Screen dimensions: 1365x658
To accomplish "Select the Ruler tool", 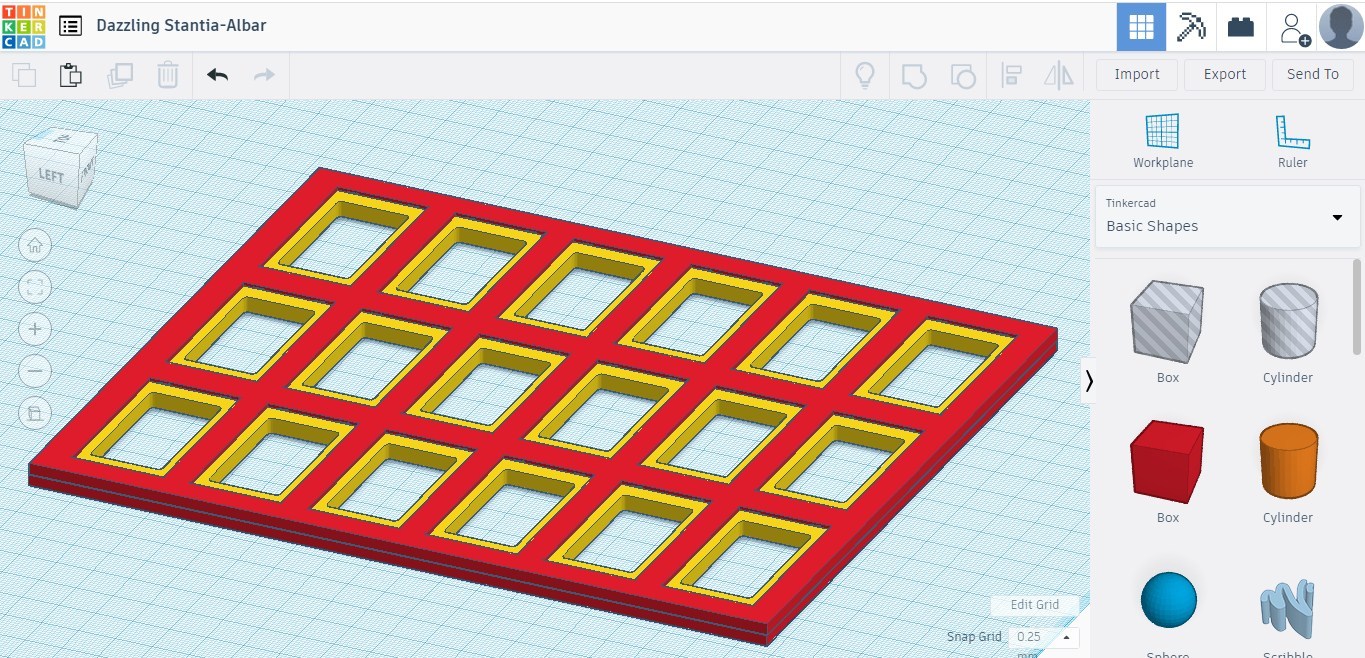I will click(1292, 140).
